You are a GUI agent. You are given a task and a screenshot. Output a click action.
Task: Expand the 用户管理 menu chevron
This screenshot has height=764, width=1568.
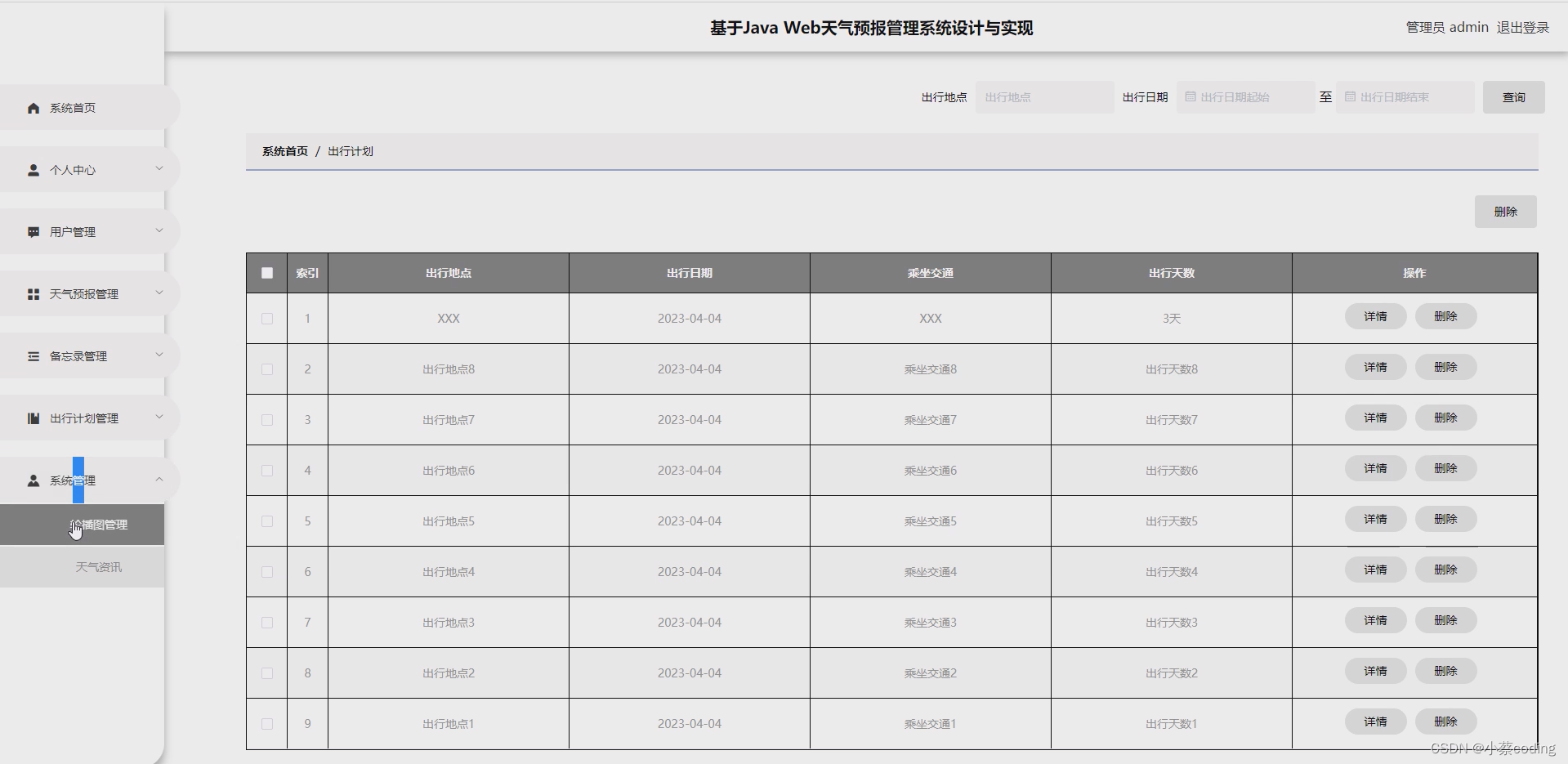pos(159,230)
